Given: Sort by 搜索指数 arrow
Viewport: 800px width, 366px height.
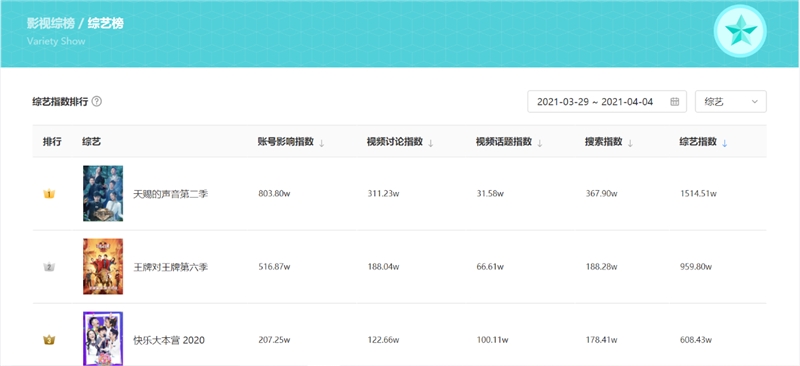Looking at the screenshot, I should click(630, 143).
